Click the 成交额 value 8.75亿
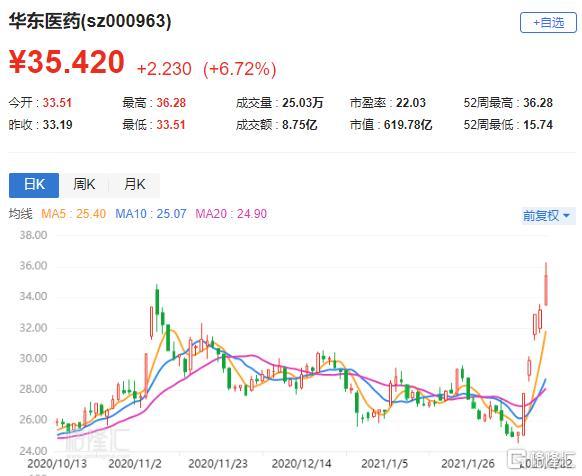This screenshot has width=582, height=476. pos(300,125)
